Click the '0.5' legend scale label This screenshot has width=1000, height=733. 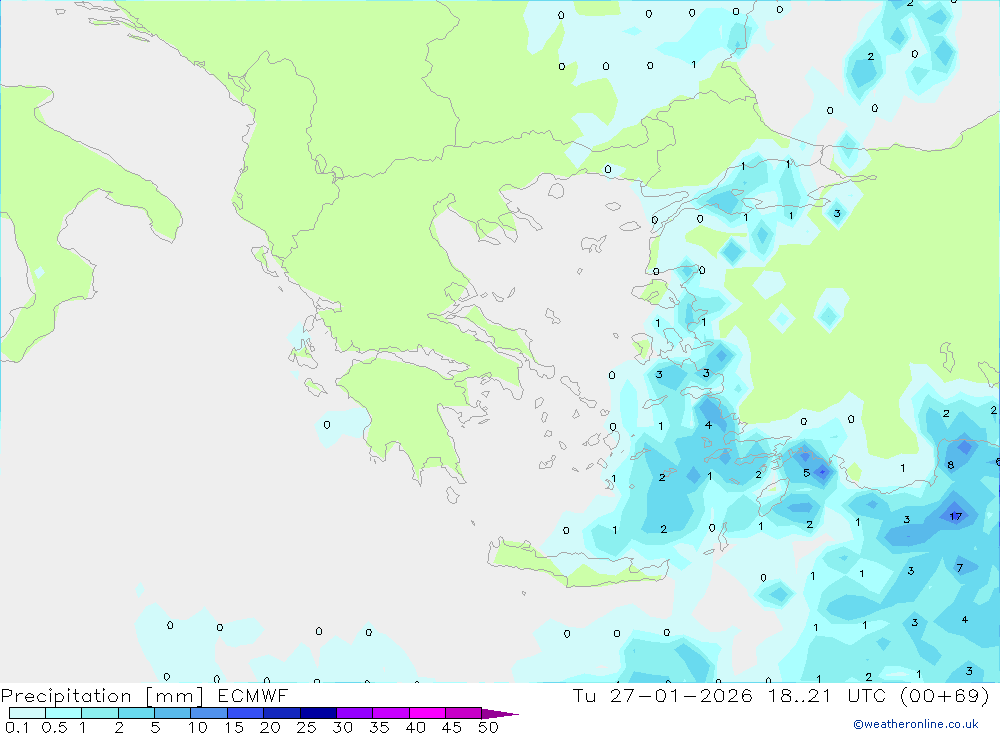click(54, 727)
